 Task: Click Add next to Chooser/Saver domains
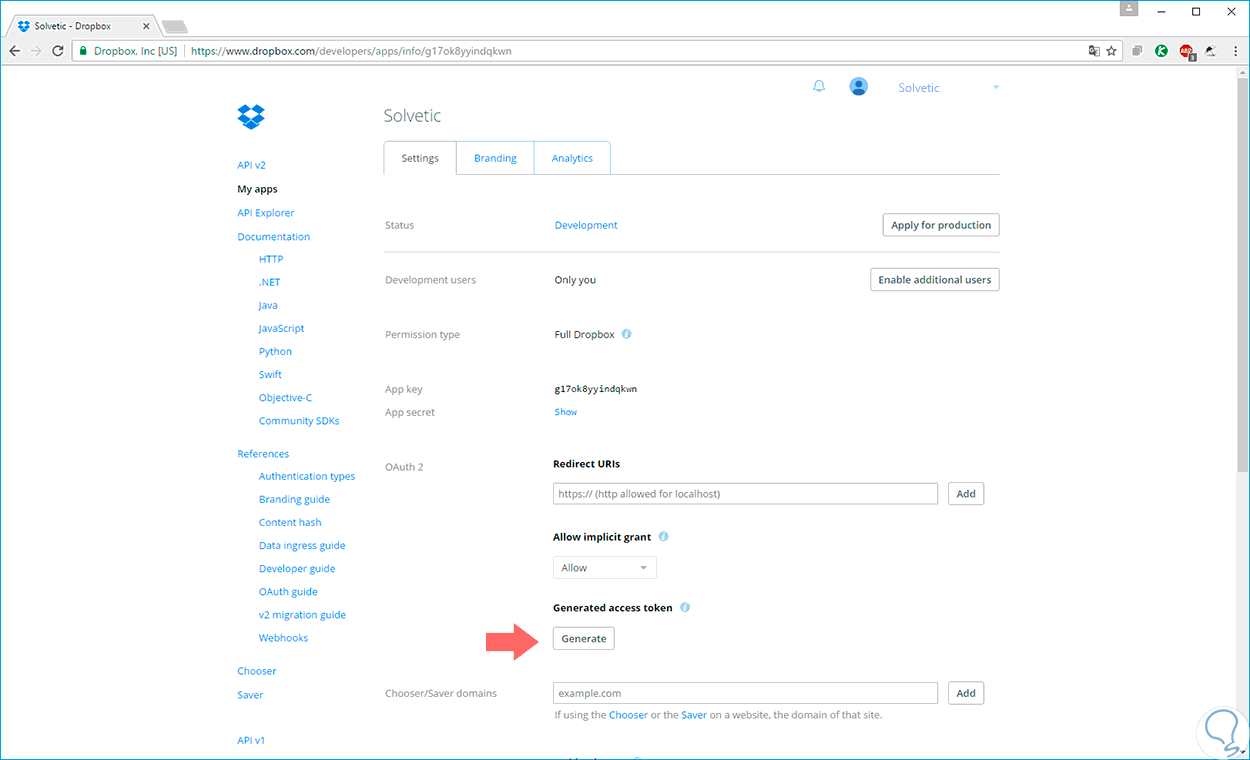pyautogui.click(x=966, y=693)
